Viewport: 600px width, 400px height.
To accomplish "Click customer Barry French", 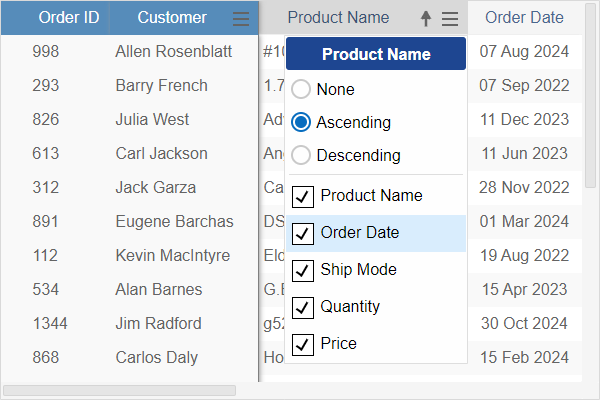I will (161, 85).
